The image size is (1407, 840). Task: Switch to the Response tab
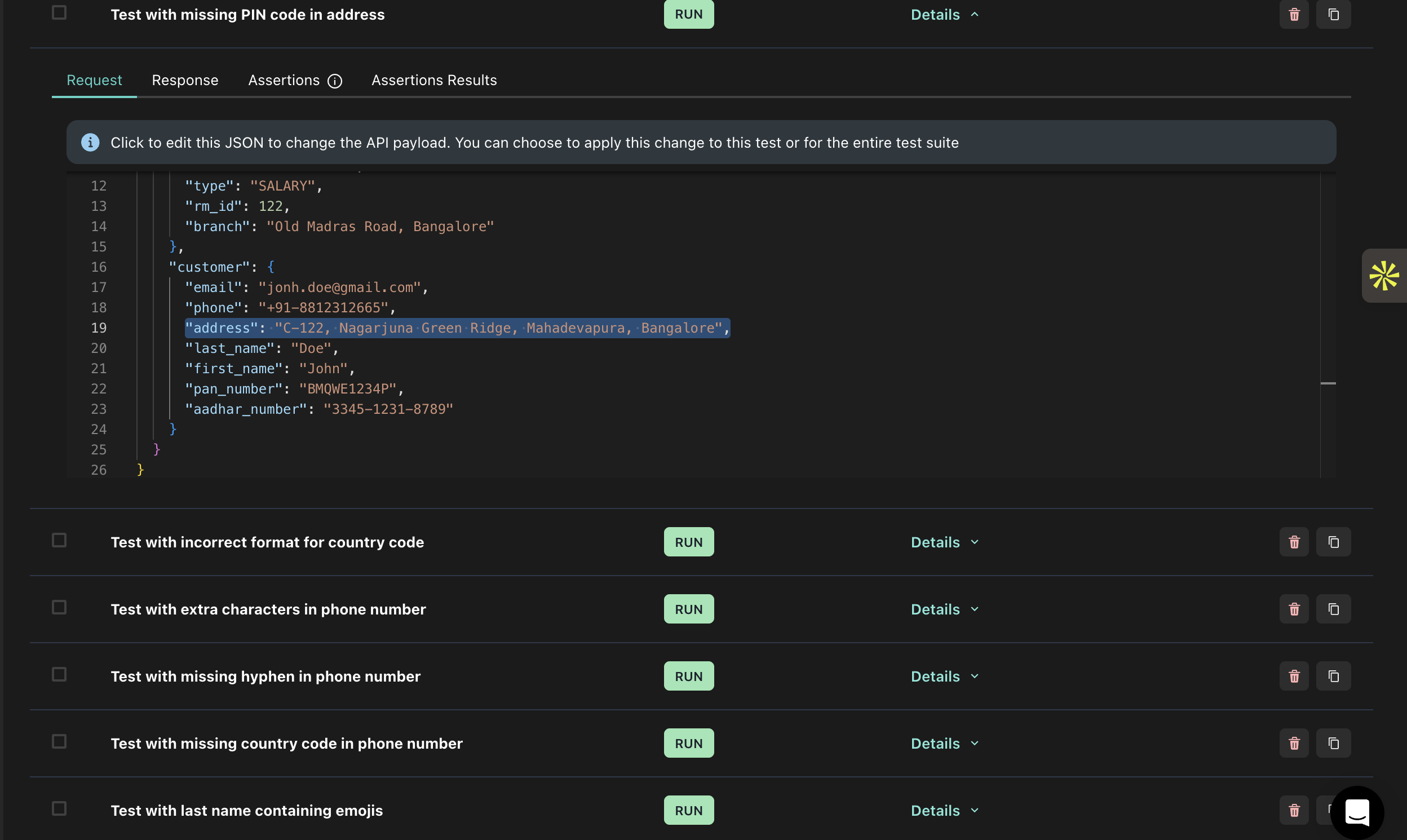point(184,80)
